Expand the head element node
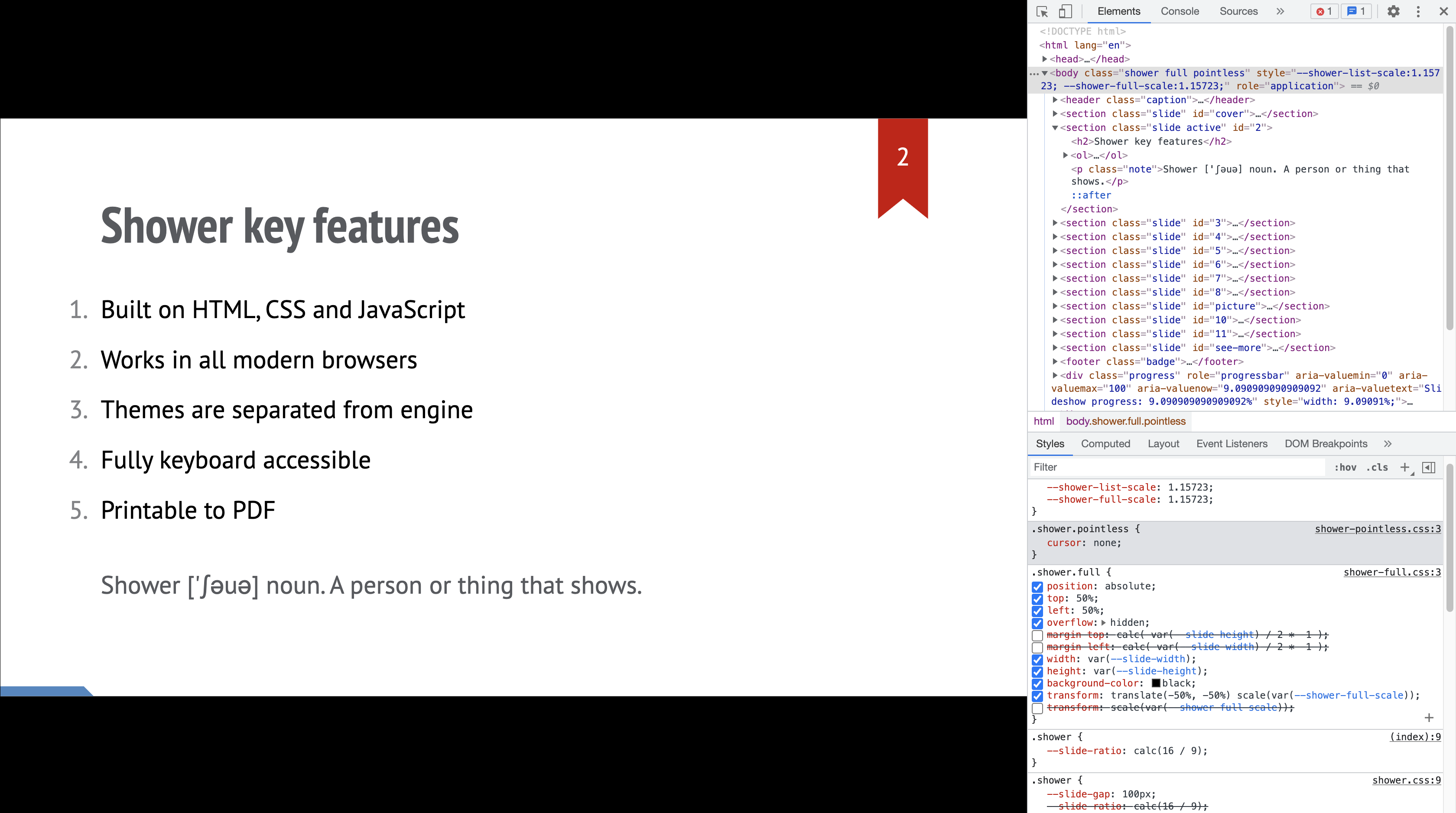 pos(1045,59)
